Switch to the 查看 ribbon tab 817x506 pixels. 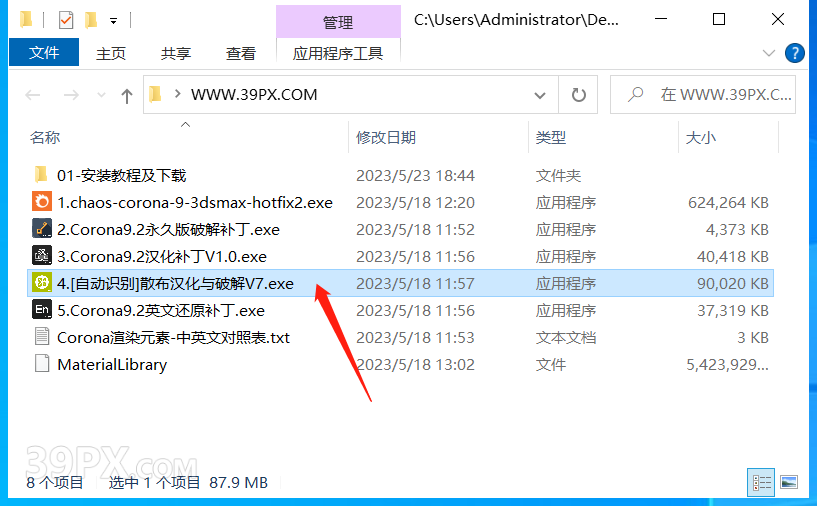click(241, 53)
